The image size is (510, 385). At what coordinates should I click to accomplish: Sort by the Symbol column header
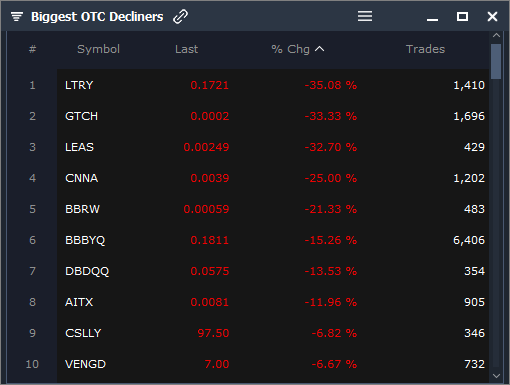click(x=98, y=49)
